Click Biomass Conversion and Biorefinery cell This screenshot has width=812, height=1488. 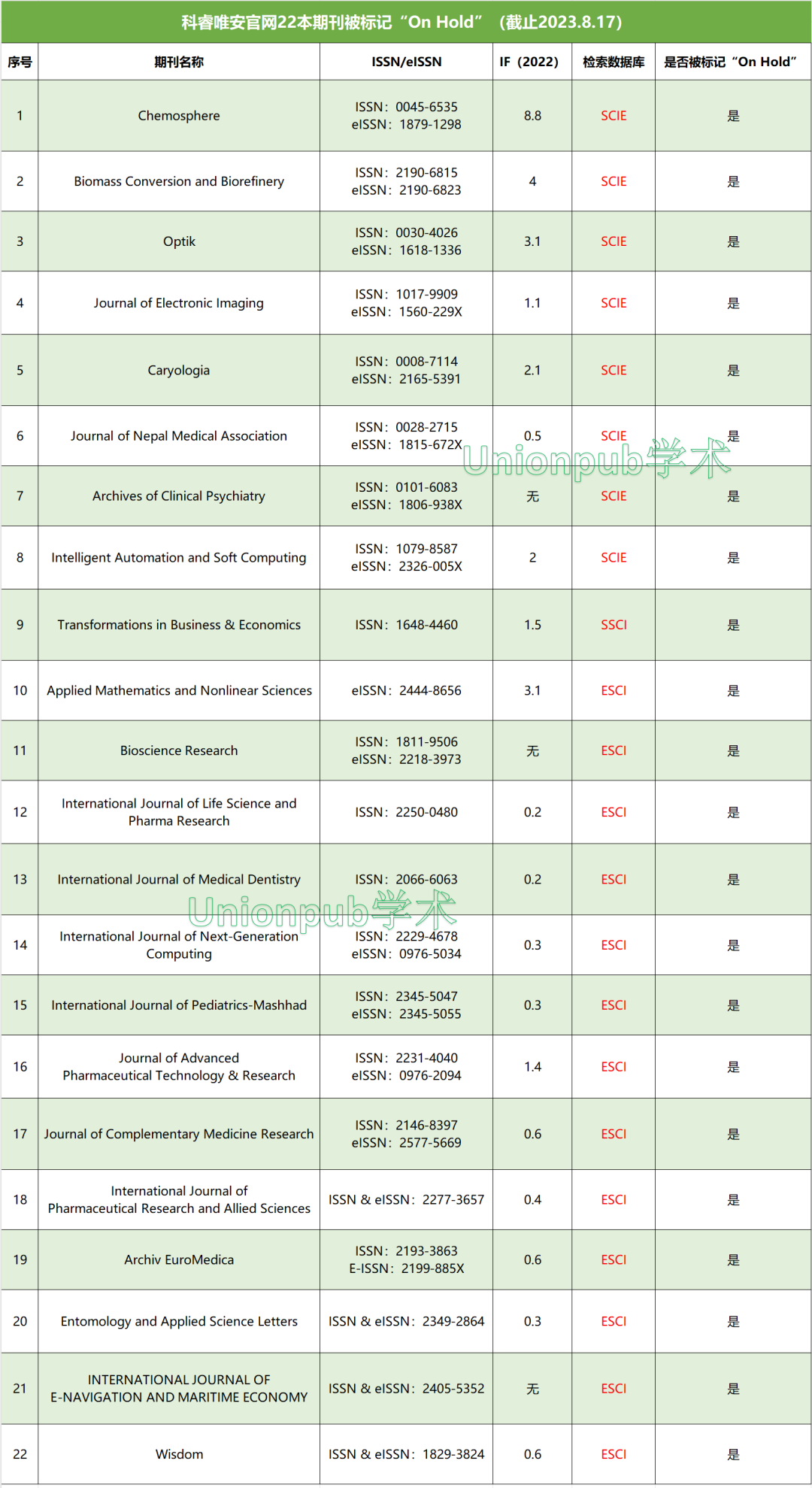click(x=179, y=181)
